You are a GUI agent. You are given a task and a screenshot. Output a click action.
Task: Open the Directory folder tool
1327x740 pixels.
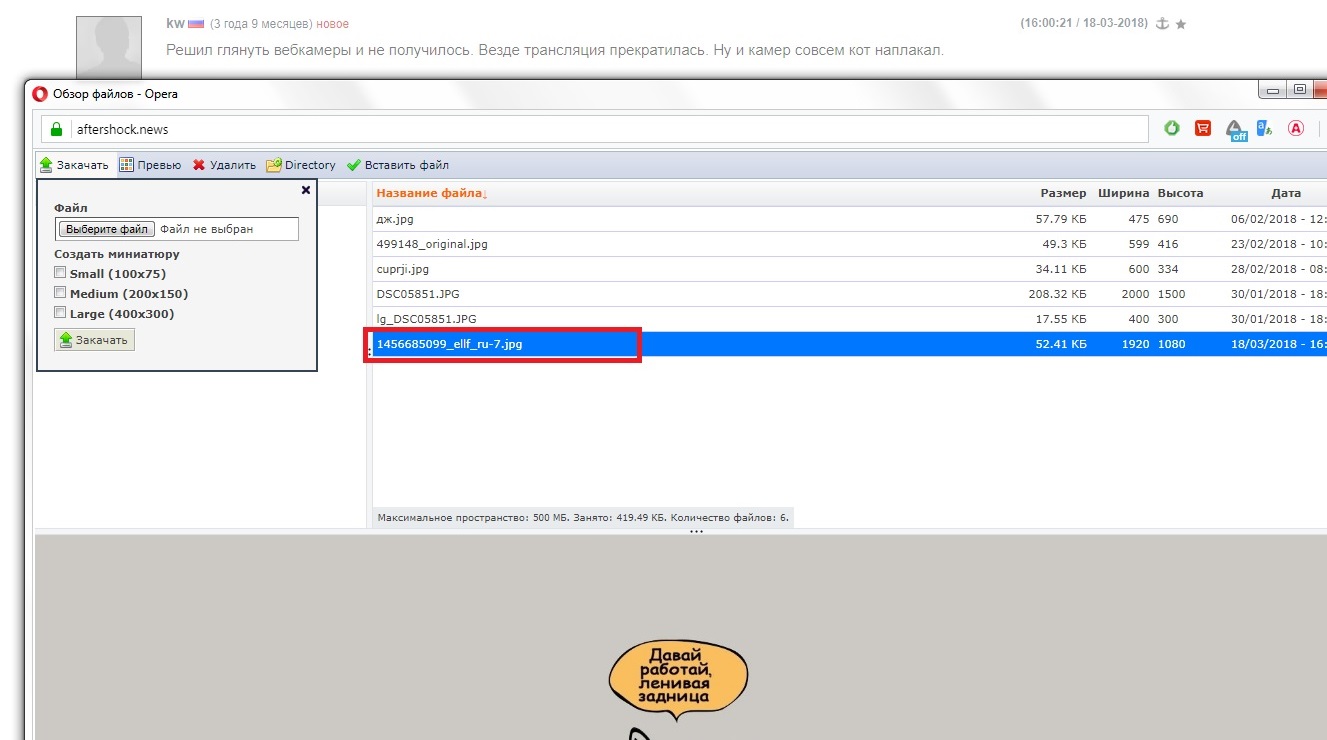click(273, 165)
